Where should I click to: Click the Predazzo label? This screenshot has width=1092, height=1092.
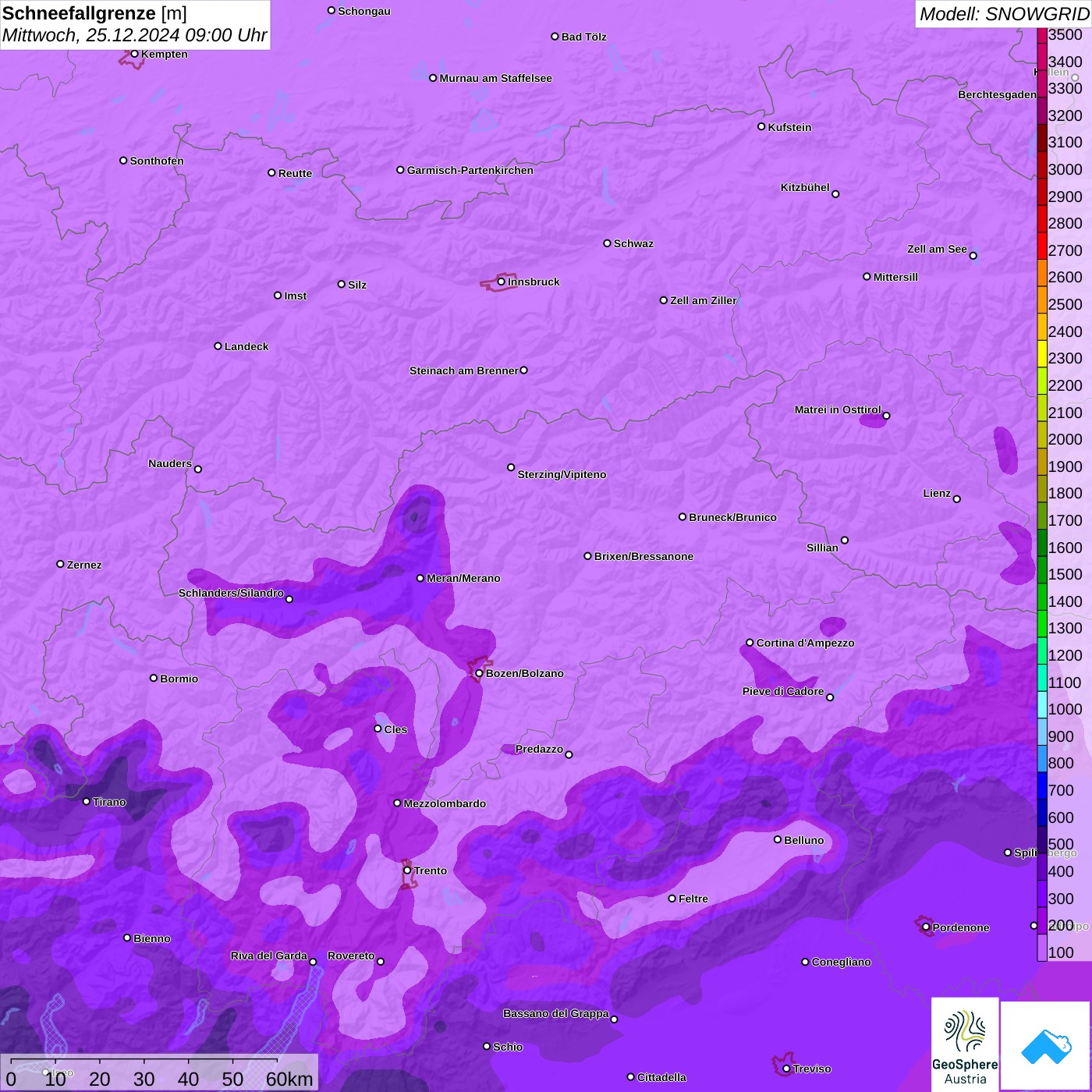(539, 749)
